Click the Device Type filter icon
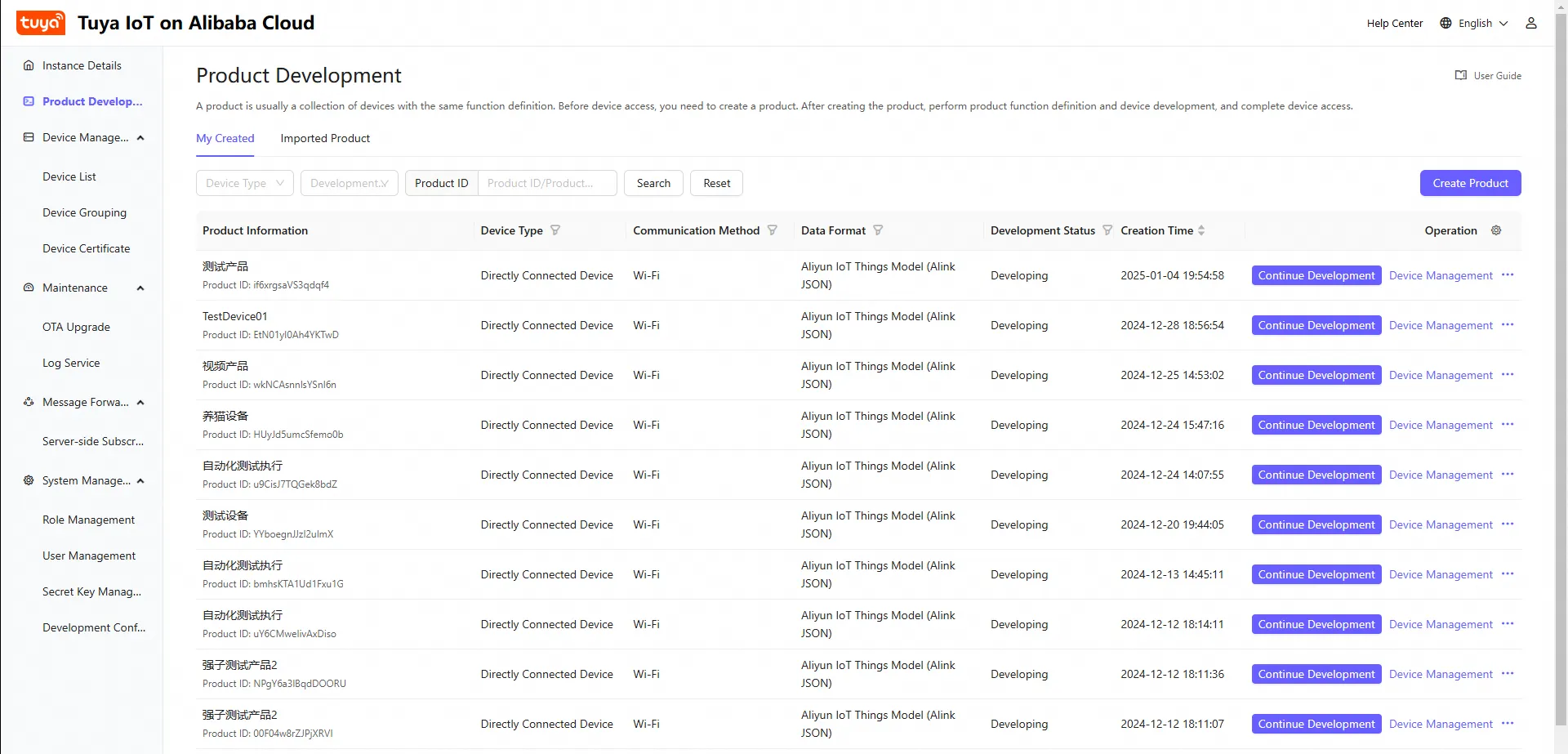Image resolution: width=1568 pixels, height=754 pixels. coord(555,230)
